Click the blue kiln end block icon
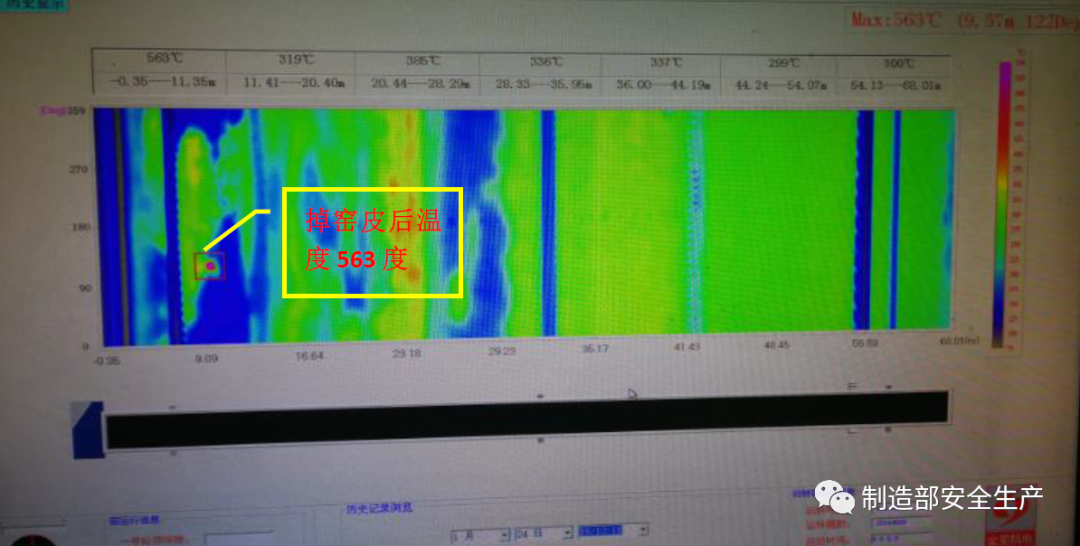This screenshot has height=546, width=1080. coord(88,430)
